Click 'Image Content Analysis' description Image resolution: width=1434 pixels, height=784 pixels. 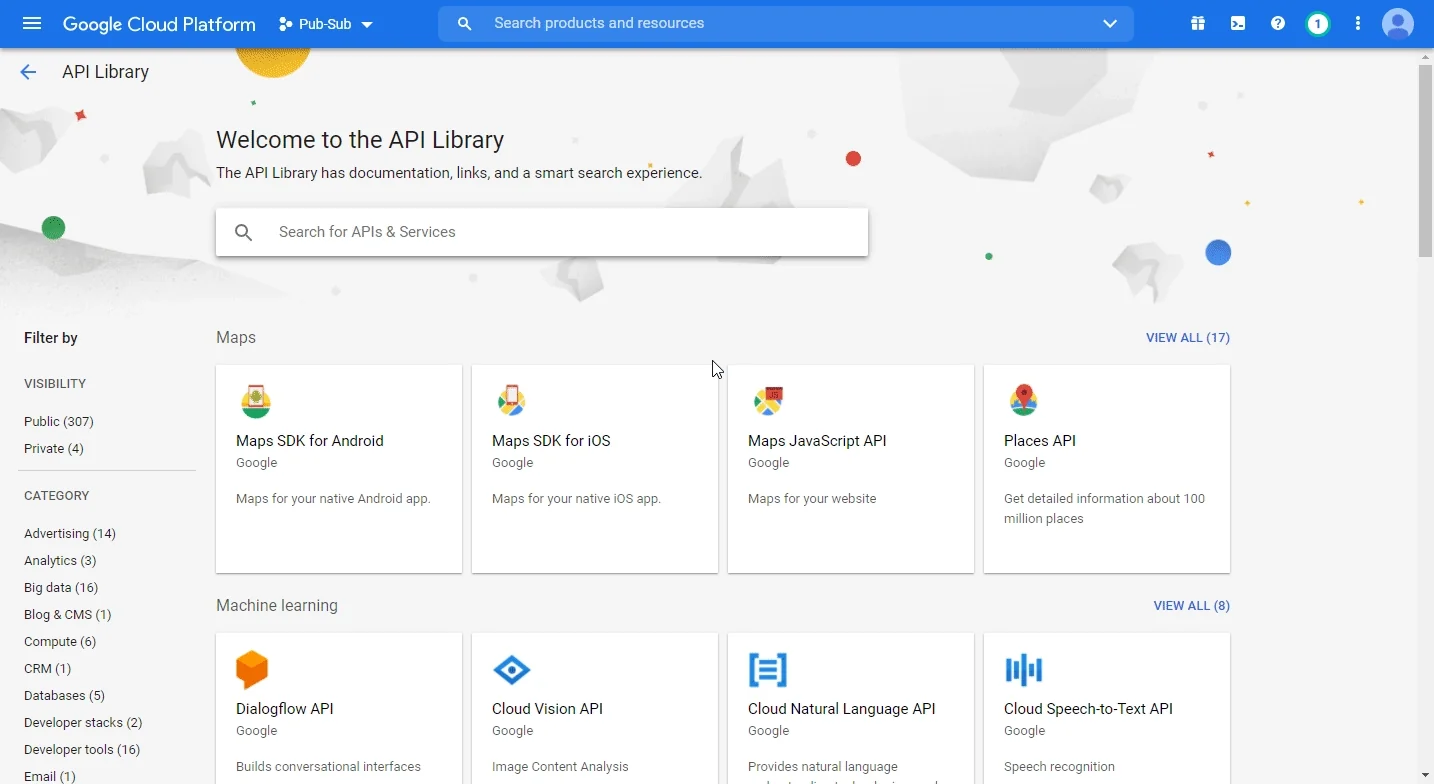click(560, 767)
